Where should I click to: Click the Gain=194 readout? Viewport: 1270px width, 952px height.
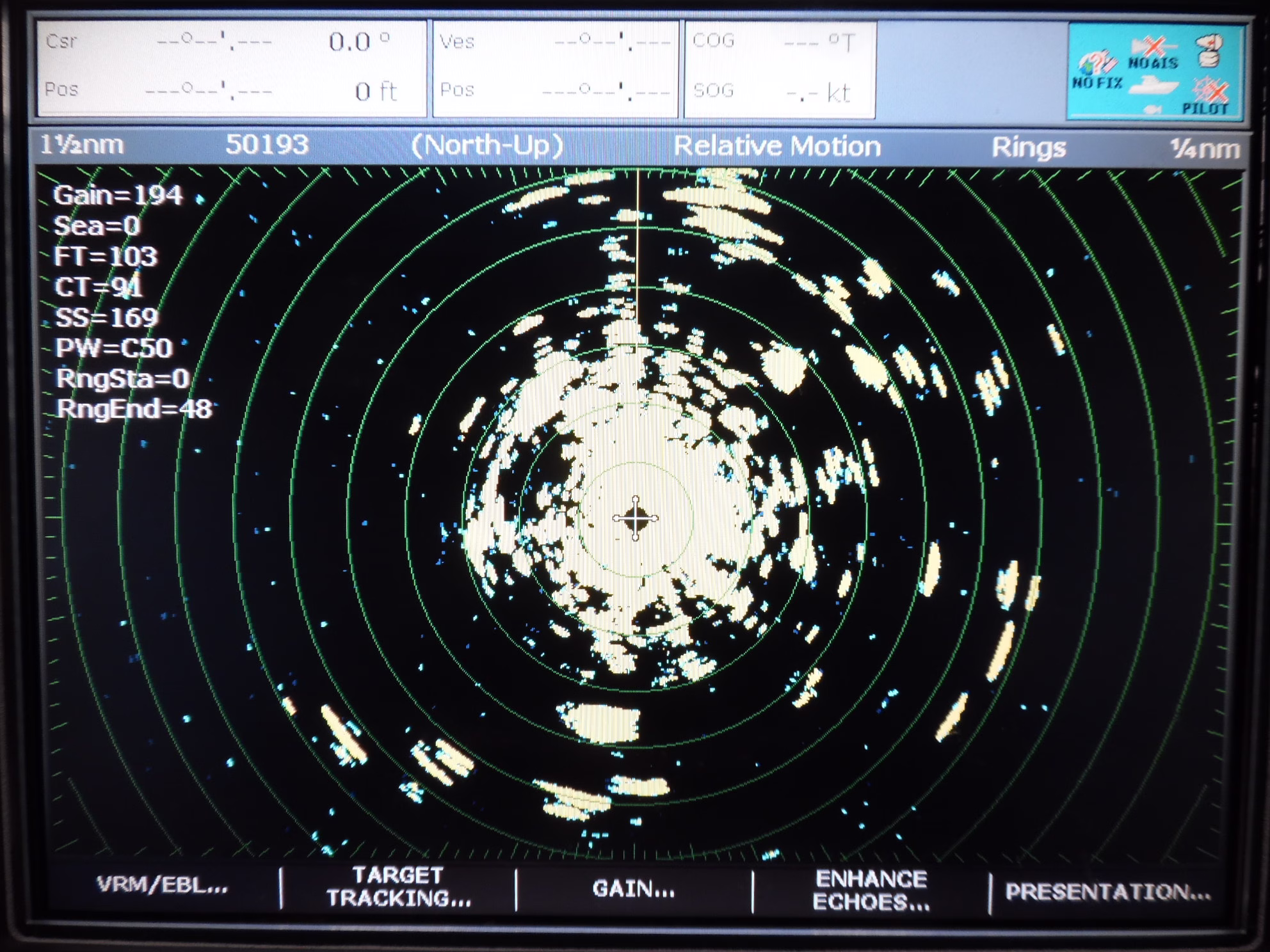pyautogui.click(x=118, y=195)
